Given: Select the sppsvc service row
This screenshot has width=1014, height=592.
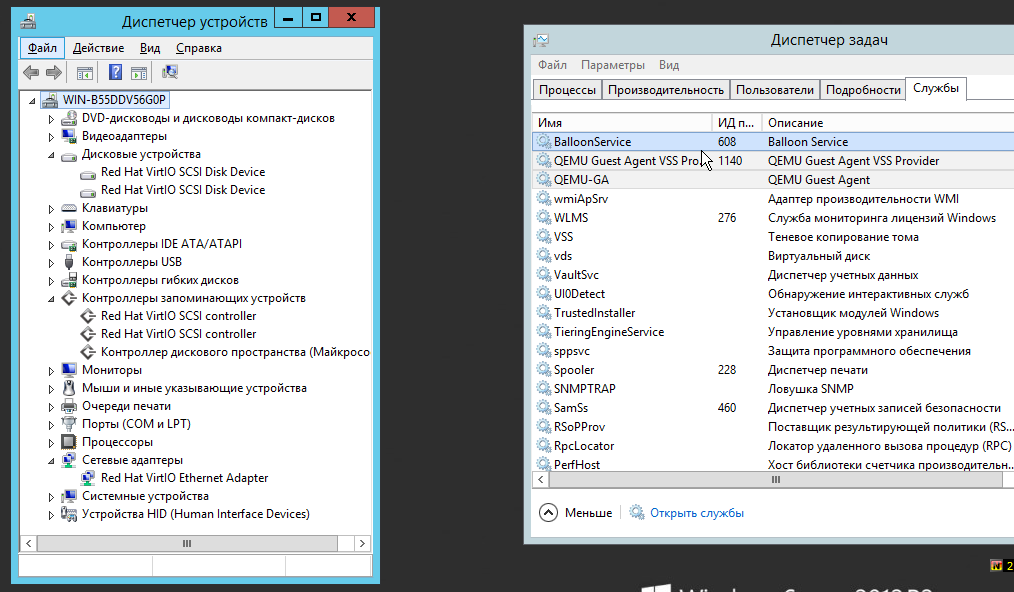Looking at the screenshot, I should pos(773,351).
